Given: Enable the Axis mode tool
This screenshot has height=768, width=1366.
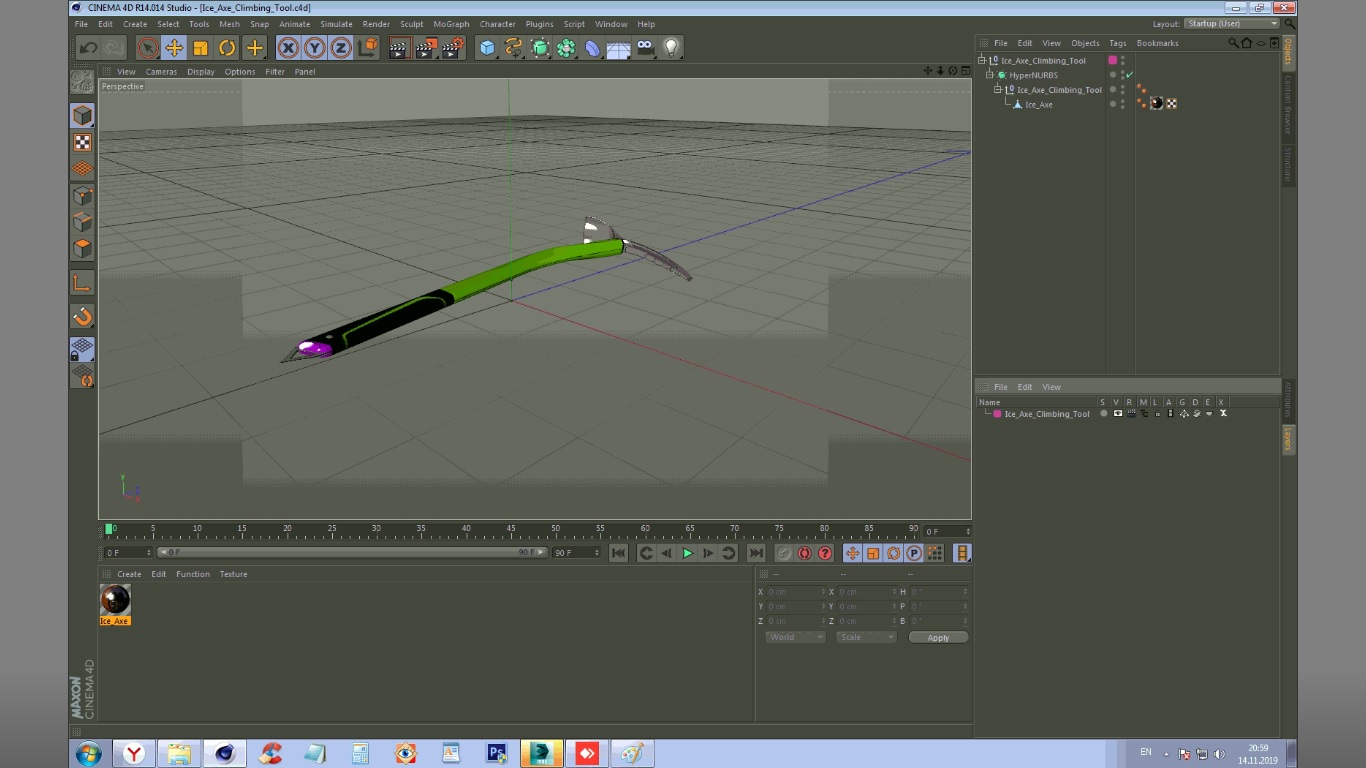Looking at the screenshot, I should pos(82,284).
